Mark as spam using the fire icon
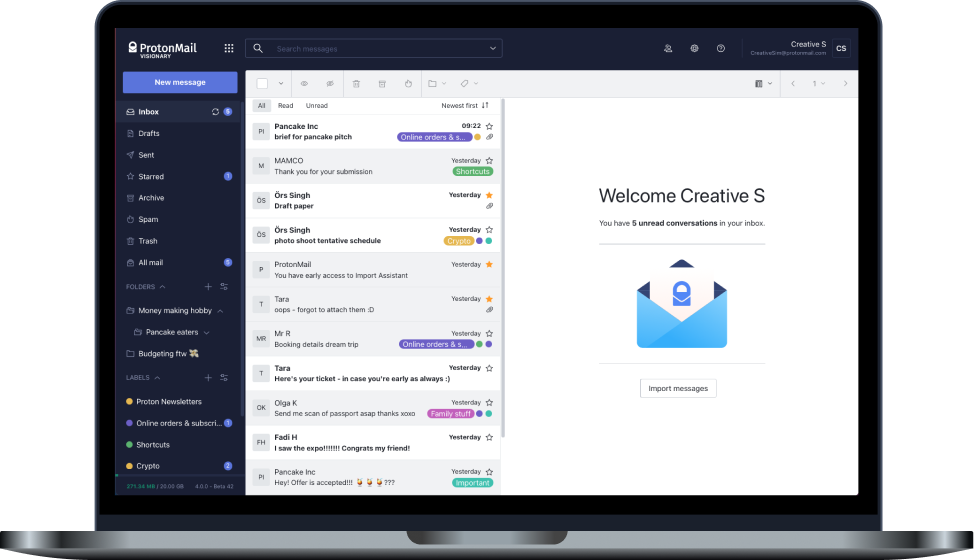The width and height of the screenshot is (974, 560). click(408, 84)
